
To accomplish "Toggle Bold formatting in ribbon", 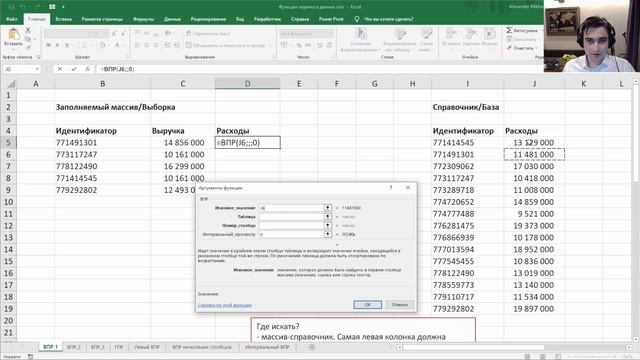I will (49, 45).
